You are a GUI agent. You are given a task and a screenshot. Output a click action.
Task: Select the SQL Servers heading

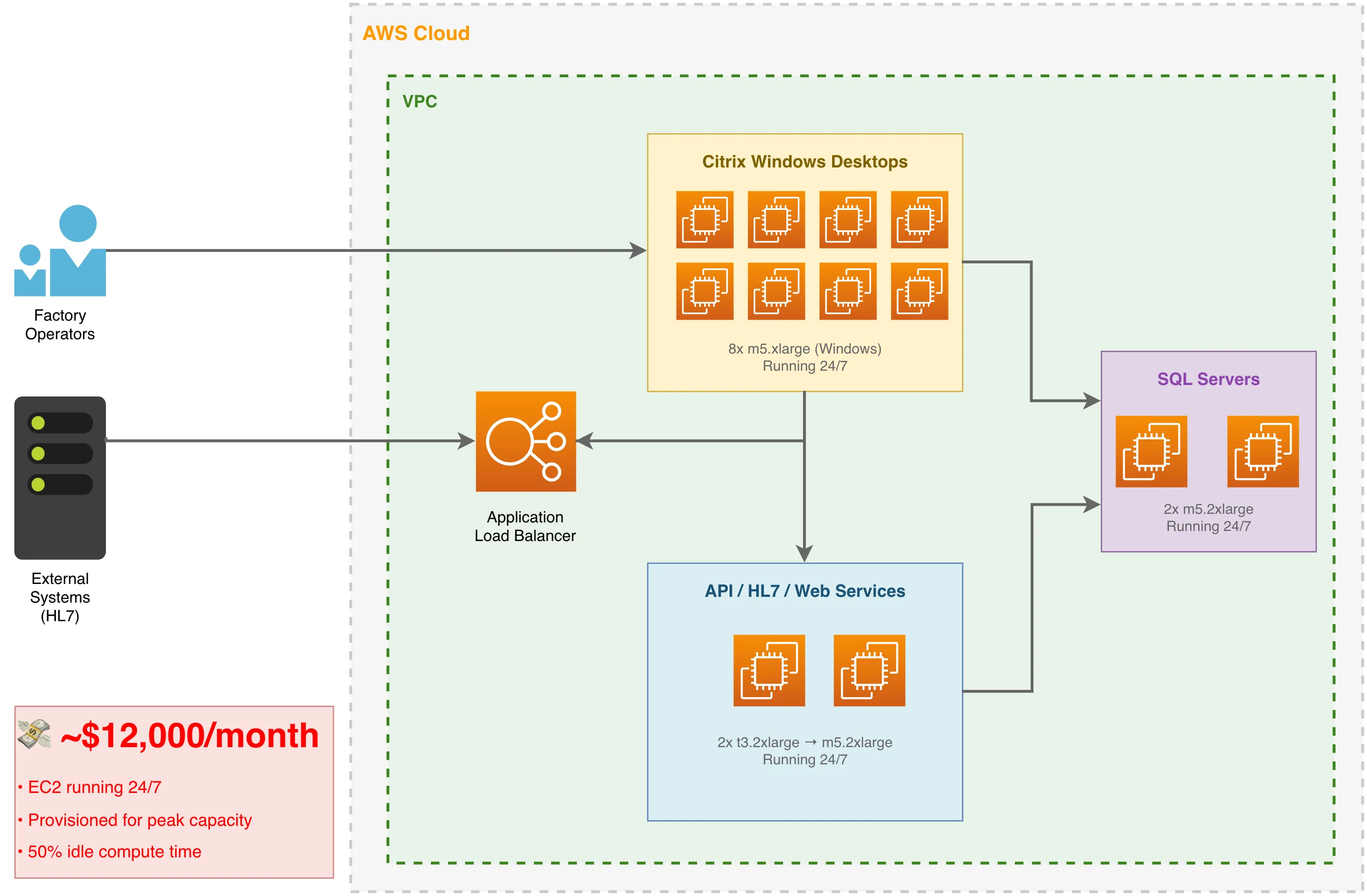(1208, 379)
